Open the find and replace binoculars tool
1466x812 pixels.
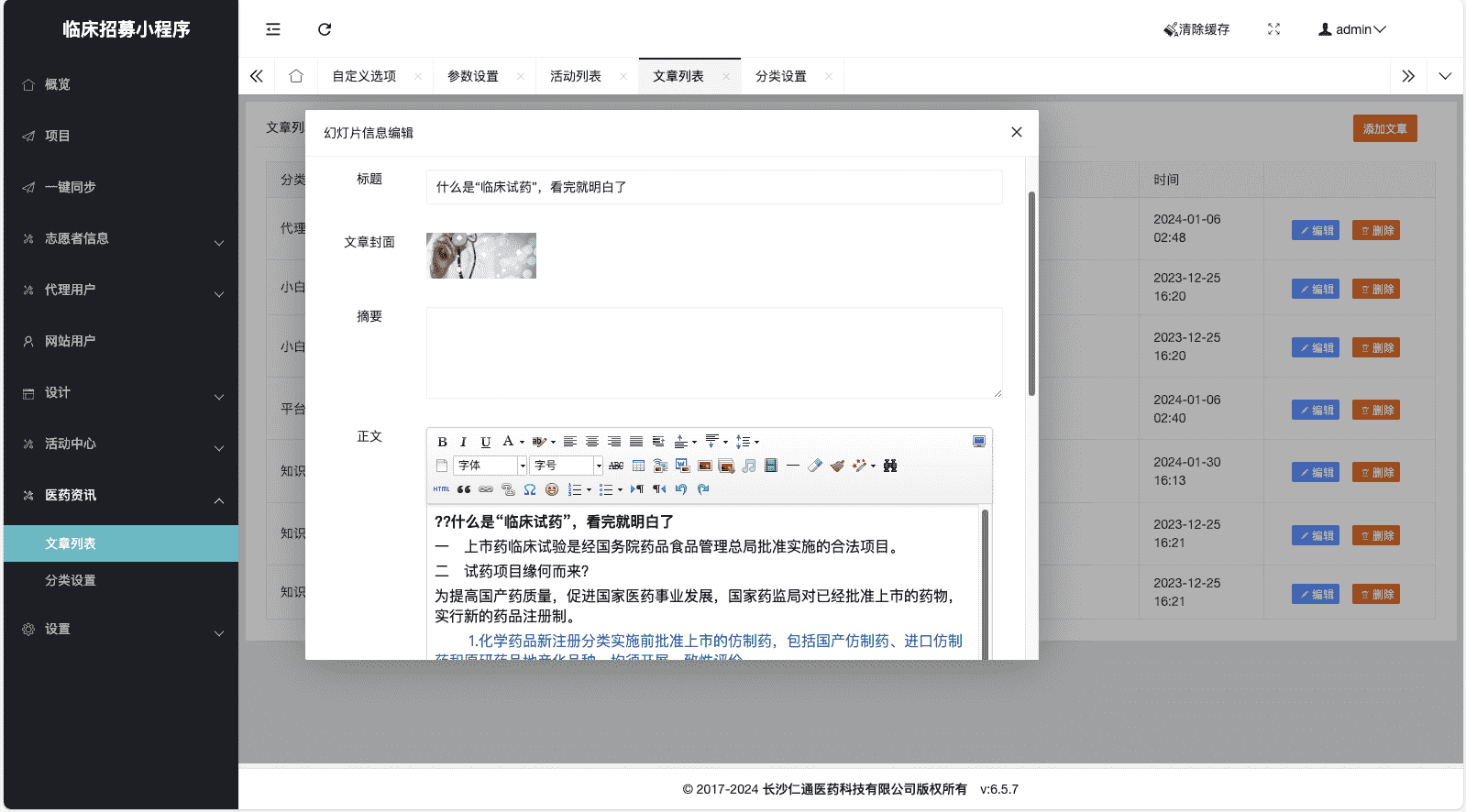tap(889, 466)
